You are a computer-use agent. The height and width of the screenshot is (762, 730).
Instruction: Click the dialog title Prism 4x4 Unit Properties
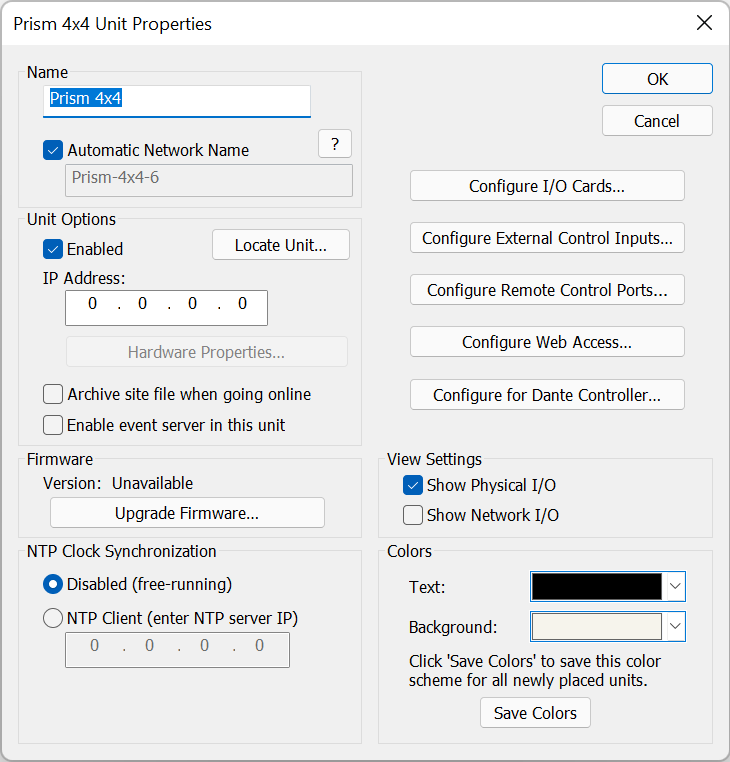112,24
